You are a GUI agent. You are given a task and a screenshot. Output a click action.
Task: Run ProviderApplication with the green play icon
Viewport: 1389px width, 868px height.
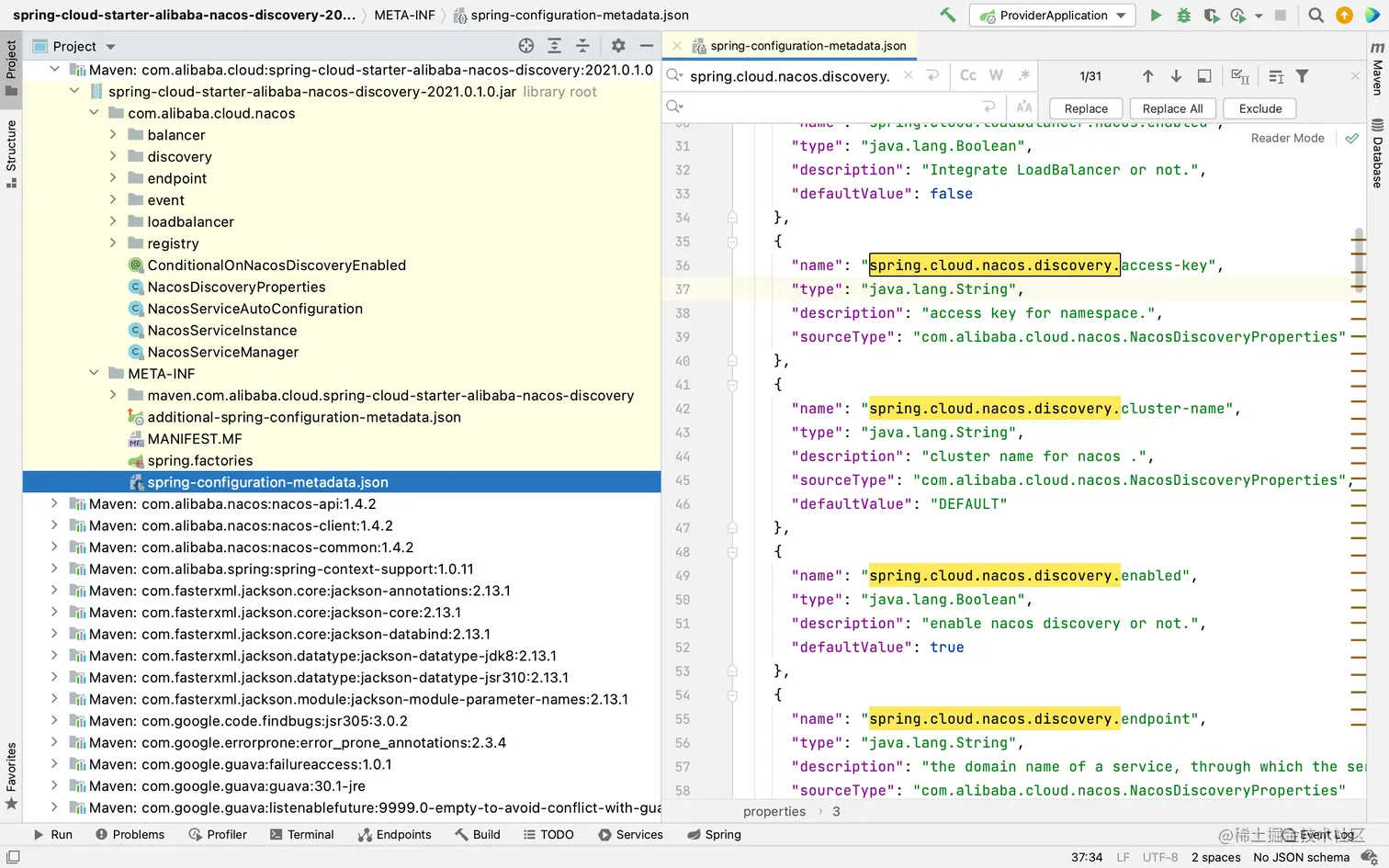pyautogui.click(x=1156, y=15)
